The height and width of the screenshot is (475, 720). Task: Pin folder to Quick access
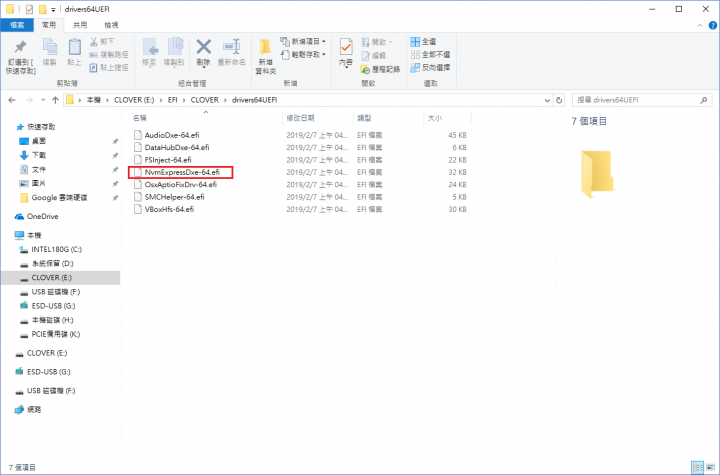coord(20,56)
